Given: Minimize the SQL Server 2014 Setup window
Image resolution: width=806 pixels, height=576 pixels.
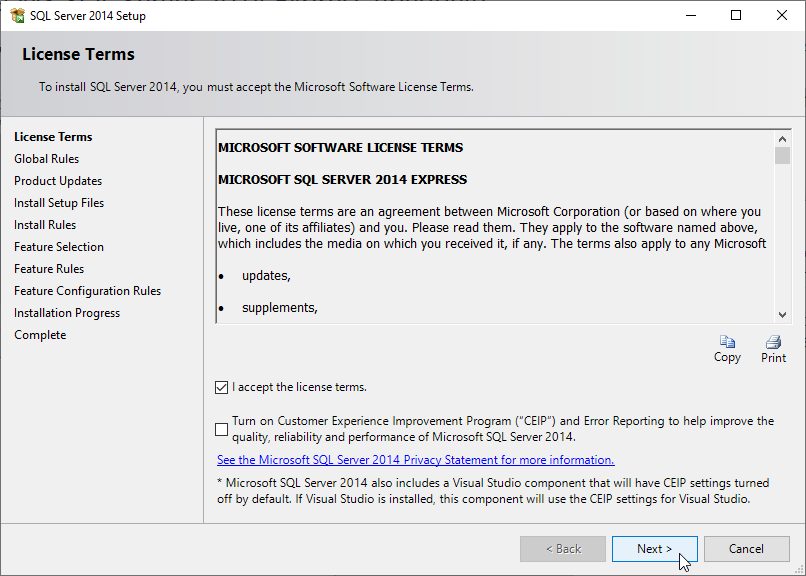Looking at the screenshot, I should pos(690,16).
